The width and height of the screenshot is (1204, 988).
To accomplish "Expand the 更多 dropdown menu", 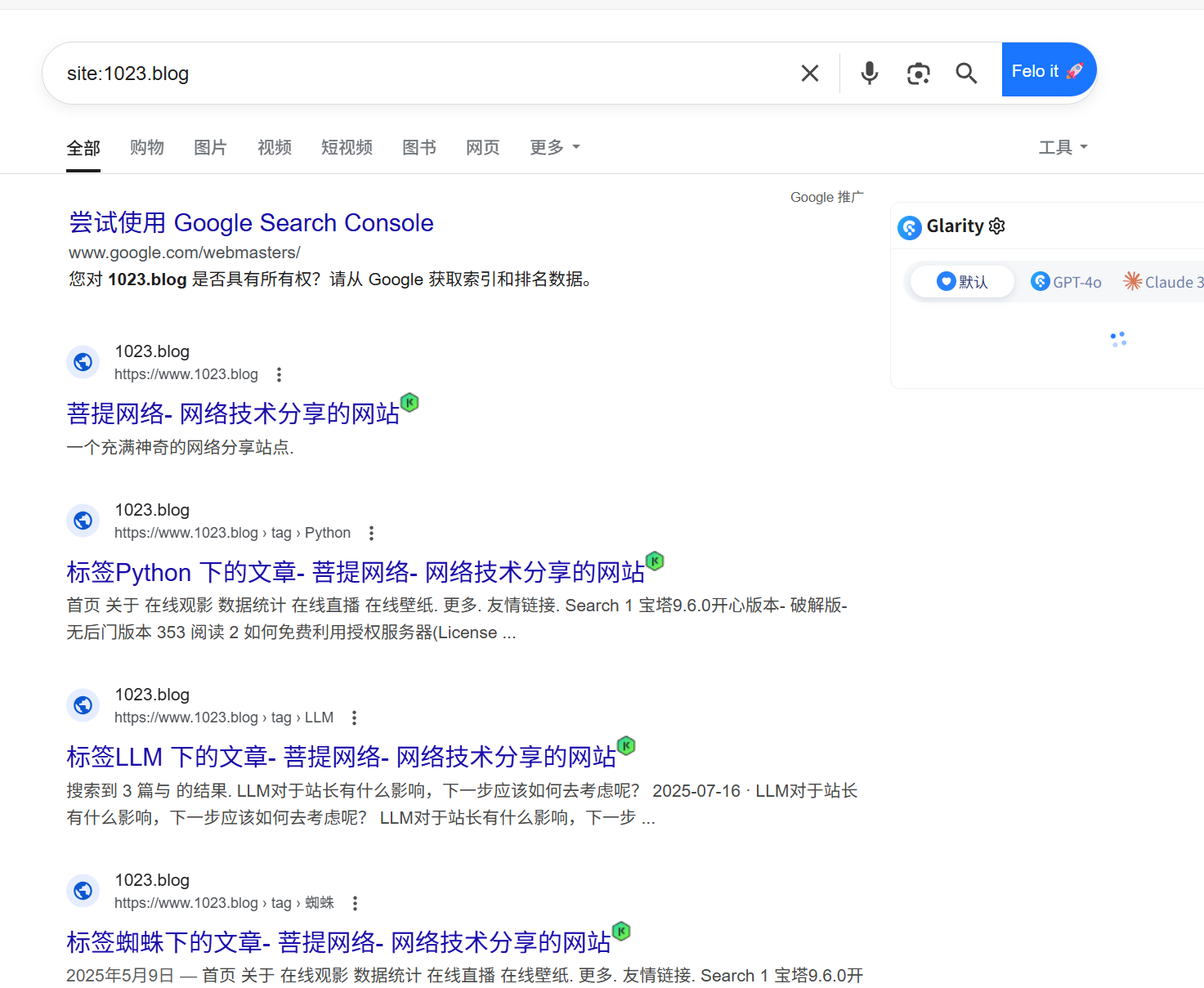I will pos(554,148).
